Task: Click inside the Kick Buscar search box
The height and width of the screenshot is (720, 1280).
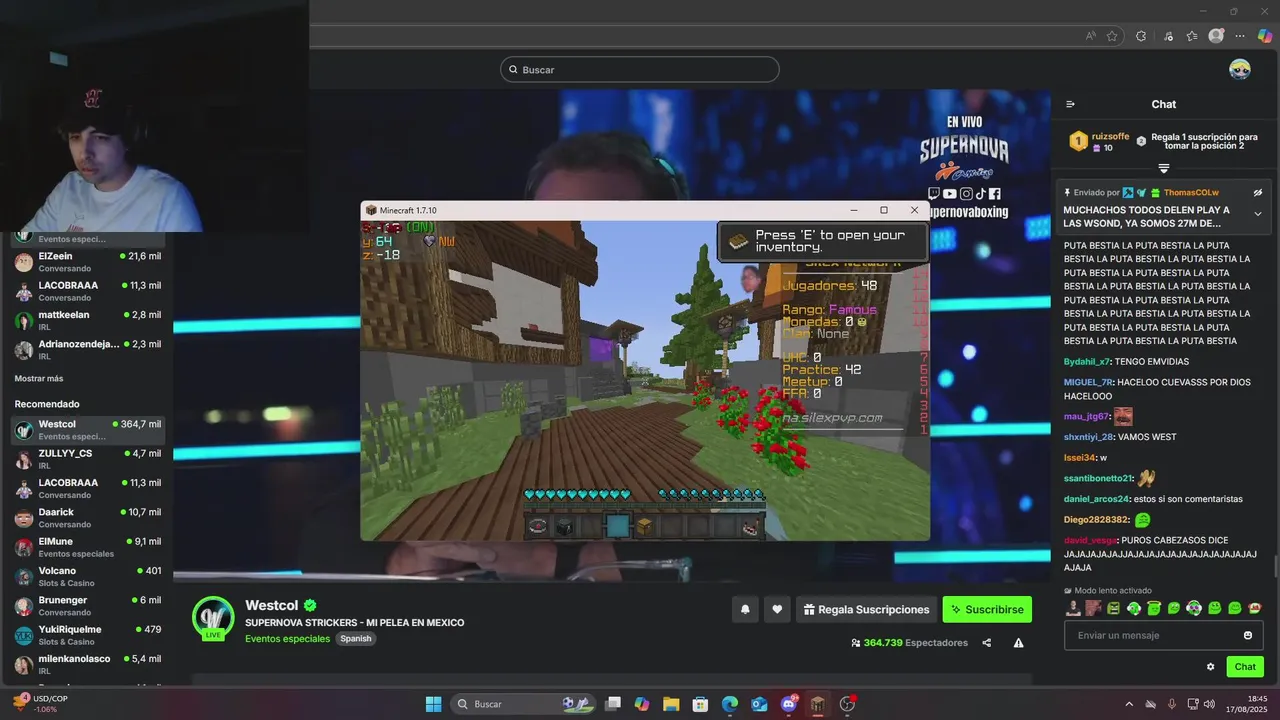Action: pos(640,69)
